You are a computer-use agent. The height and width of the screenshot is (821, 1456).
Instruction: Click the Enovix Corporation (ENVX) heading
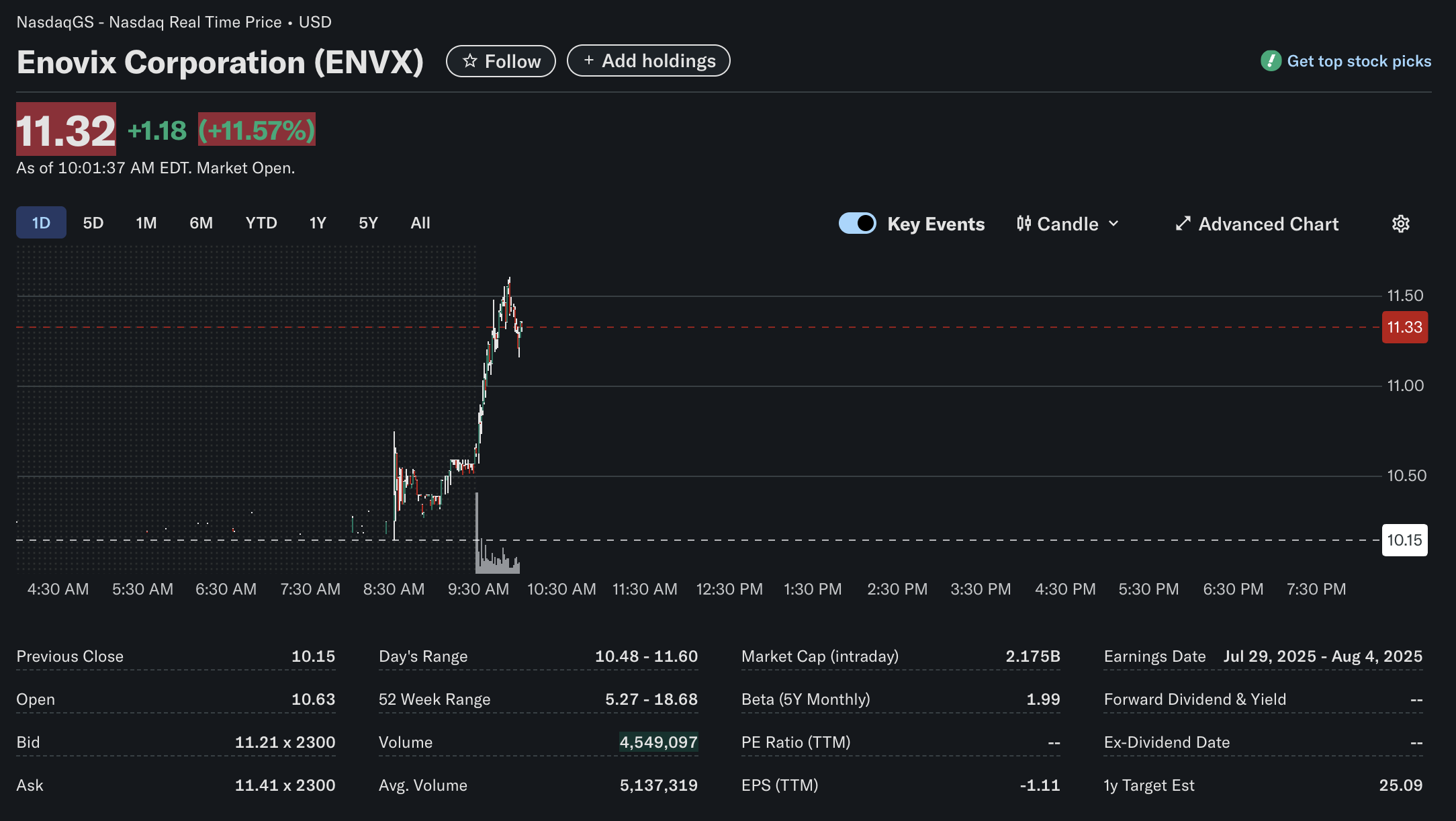click(x=220, y=62)
